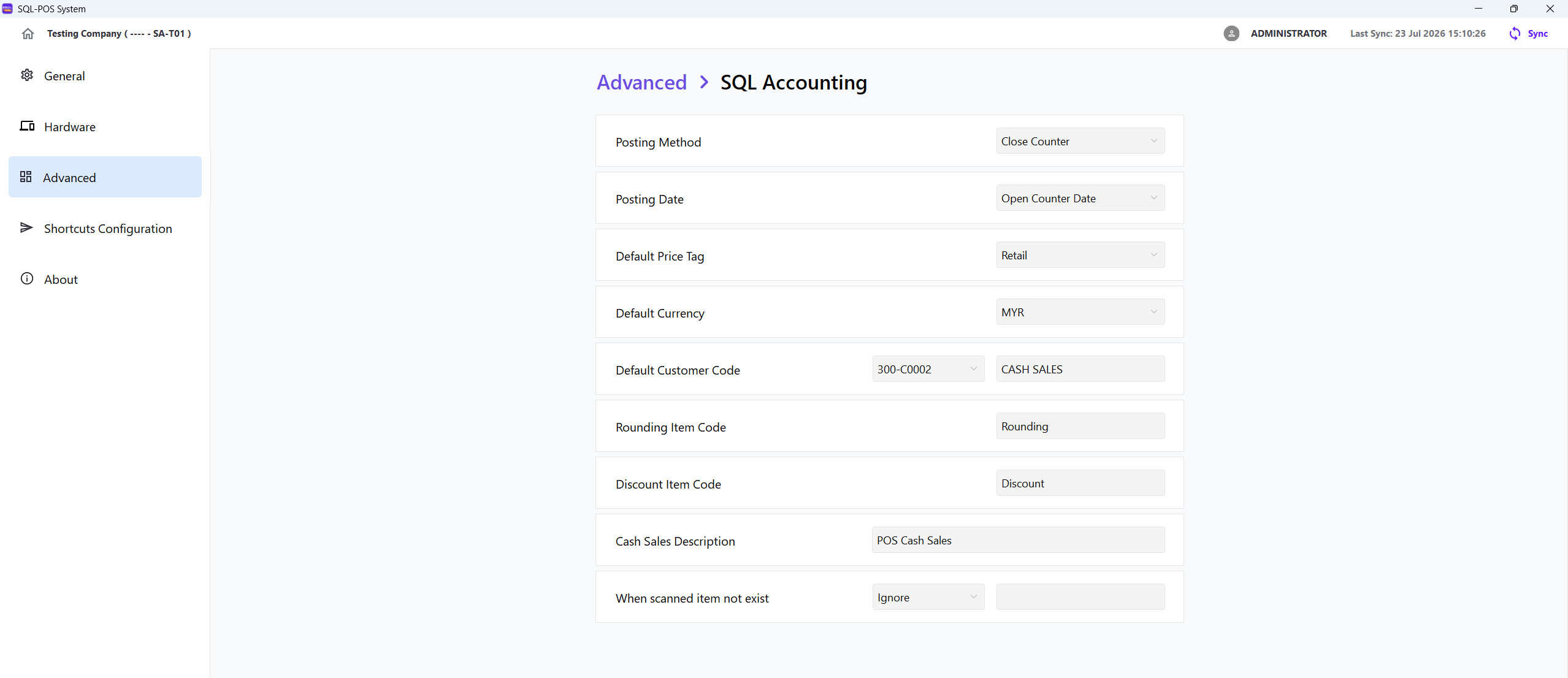Viewport: 1568px width, 678px height.
Task: Click the Discount Item Code label
Action: pyautogui.click(x=668, y=484)
